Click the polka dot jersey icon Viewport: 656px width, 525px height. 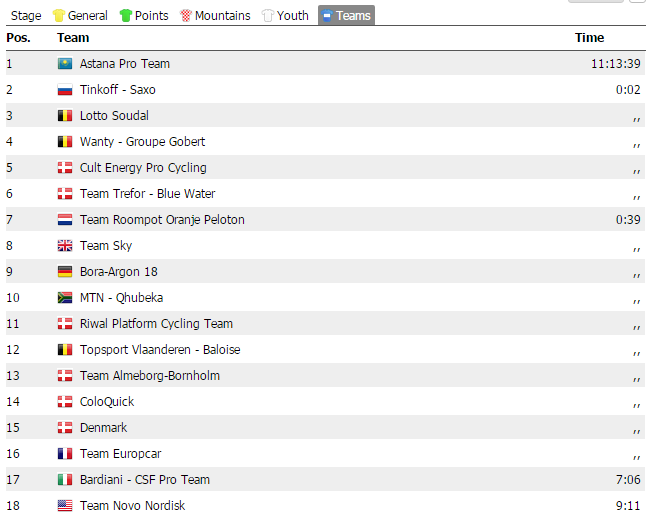click(x=186, y=16)
